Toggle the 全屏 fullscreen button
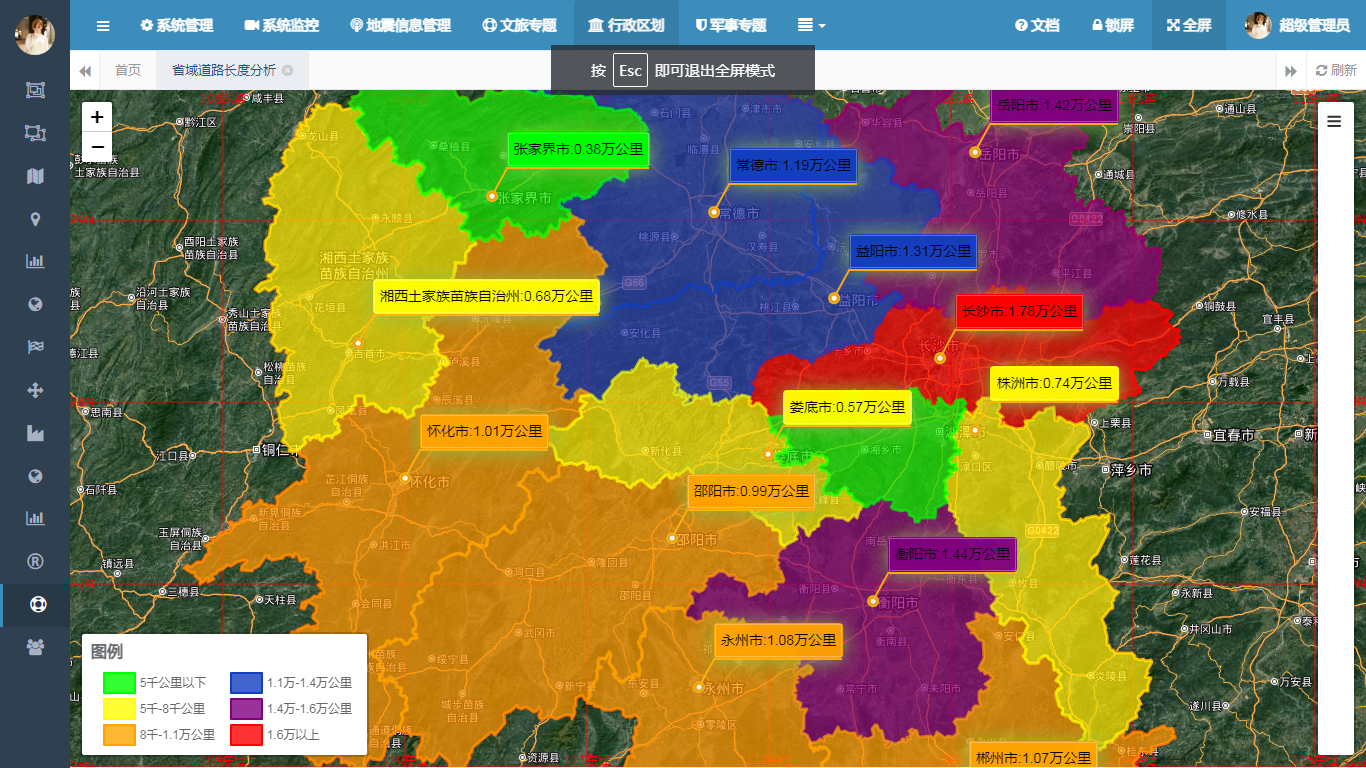 point(1188,25)
